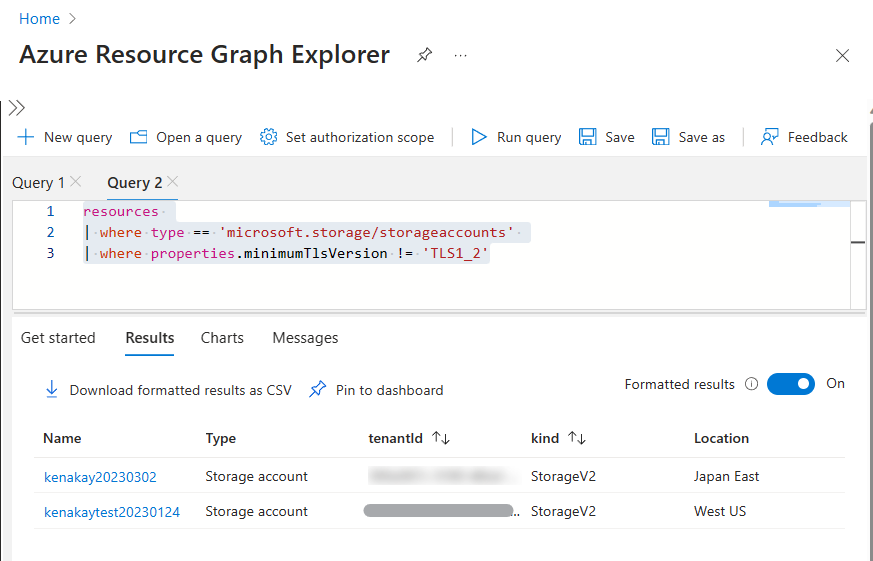Click the Save as disk icon
The height and width of the screenshot is (561, 873).
pyautogui.click(x=660, y=137)
